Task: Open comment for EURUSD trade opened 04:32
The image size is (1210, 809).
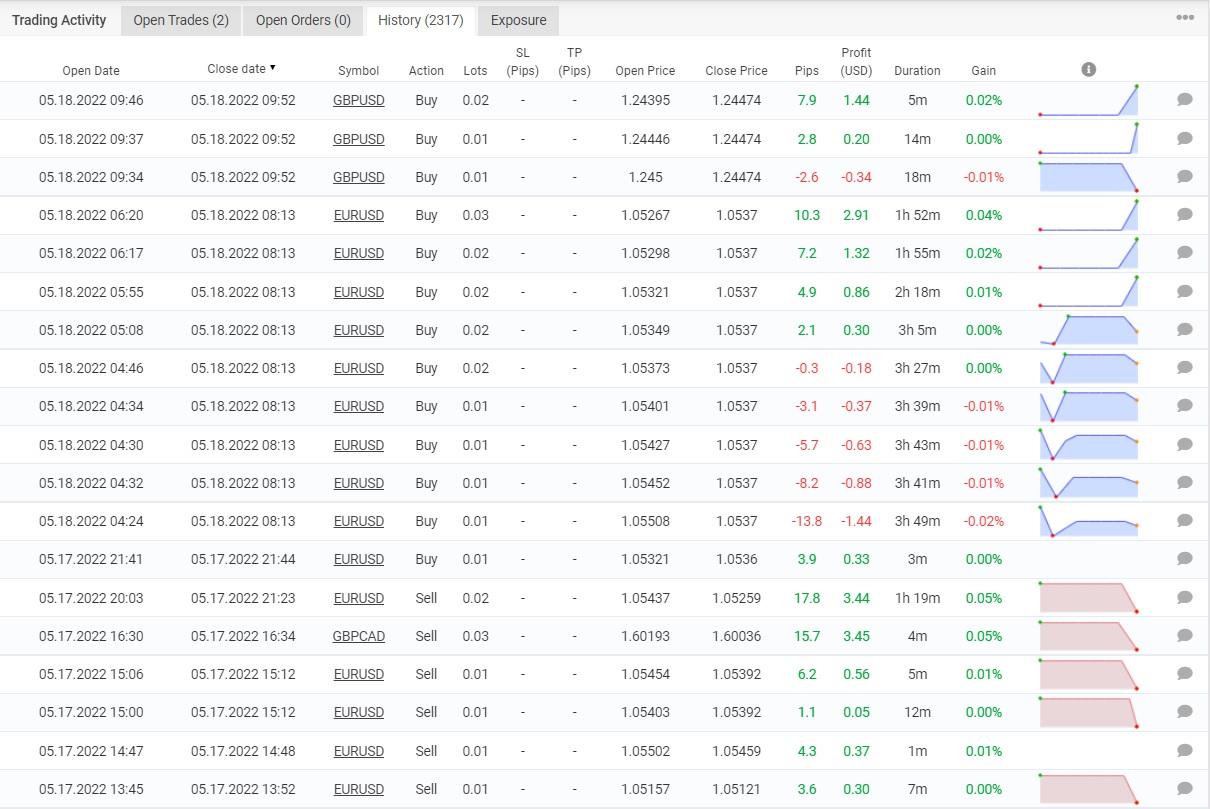Action: (1185, 482)
